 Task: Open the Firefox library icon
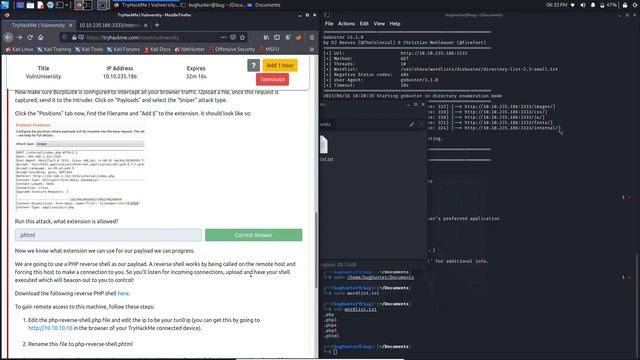pyautogui.click(x=266, y=37)
